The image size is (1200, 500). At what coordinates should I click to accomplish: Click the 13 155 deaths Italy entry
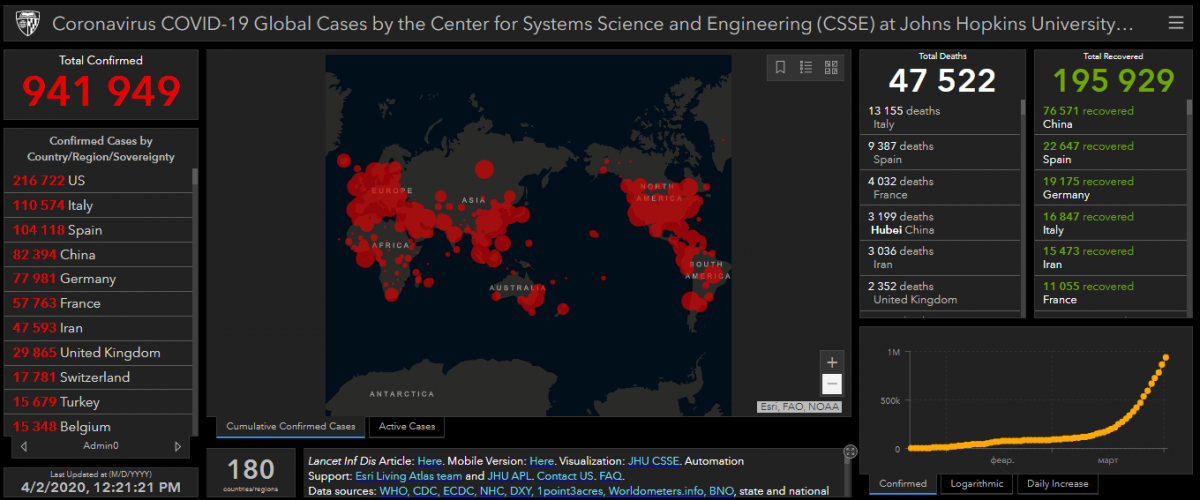pyautogui.click(x=939, y=117)
